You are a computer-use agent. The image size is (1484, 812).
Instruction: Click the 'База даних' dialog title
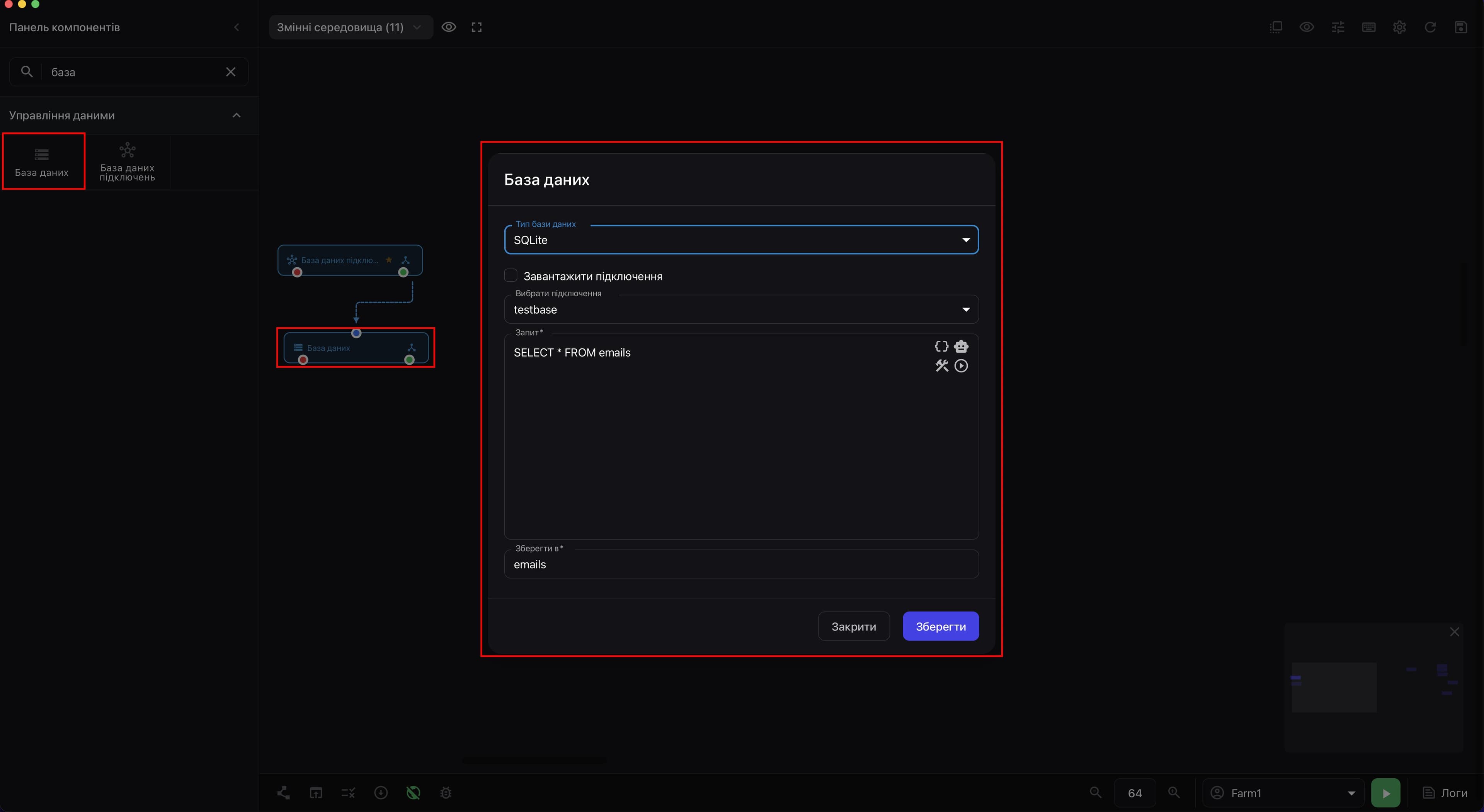coord(546,180)
